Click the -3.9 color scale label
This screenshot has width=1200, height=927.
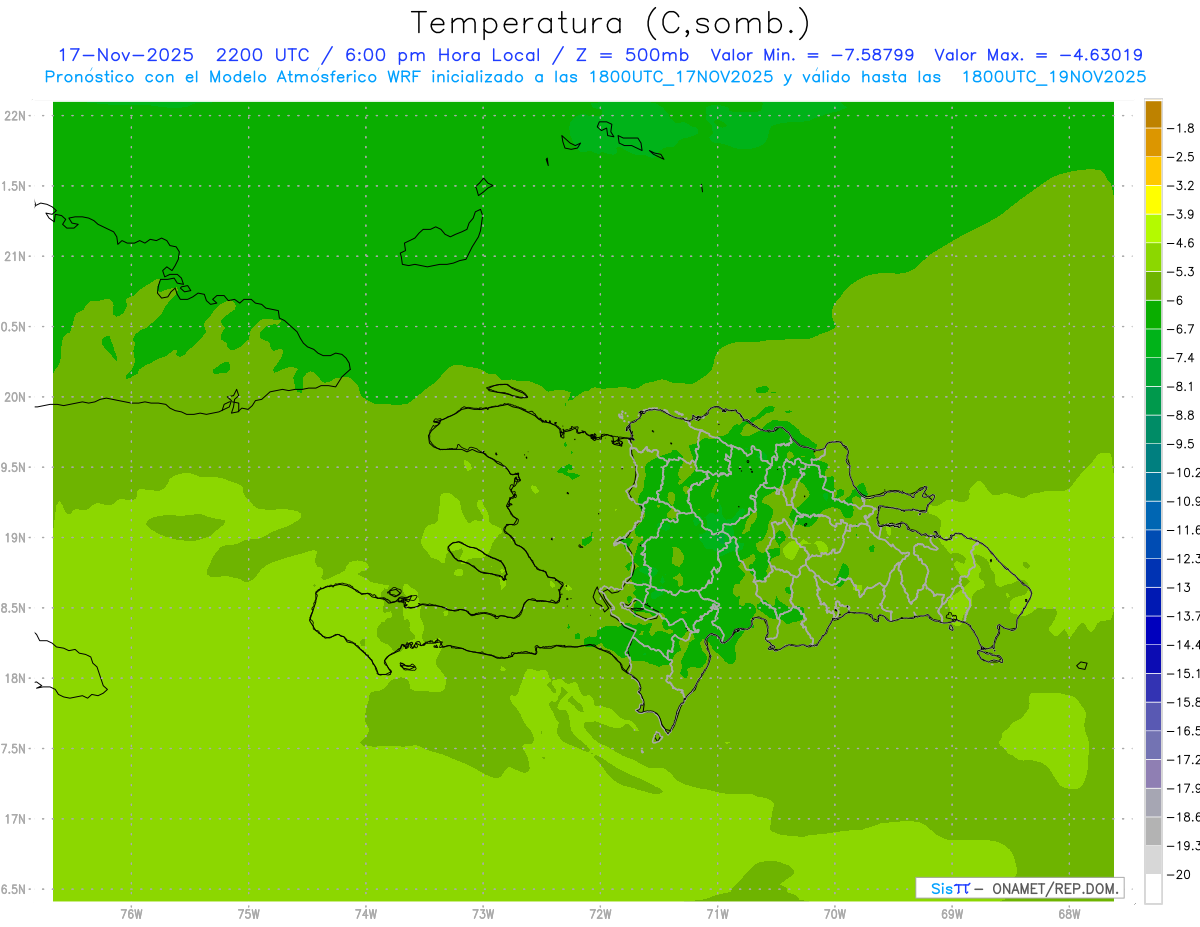1181,214
